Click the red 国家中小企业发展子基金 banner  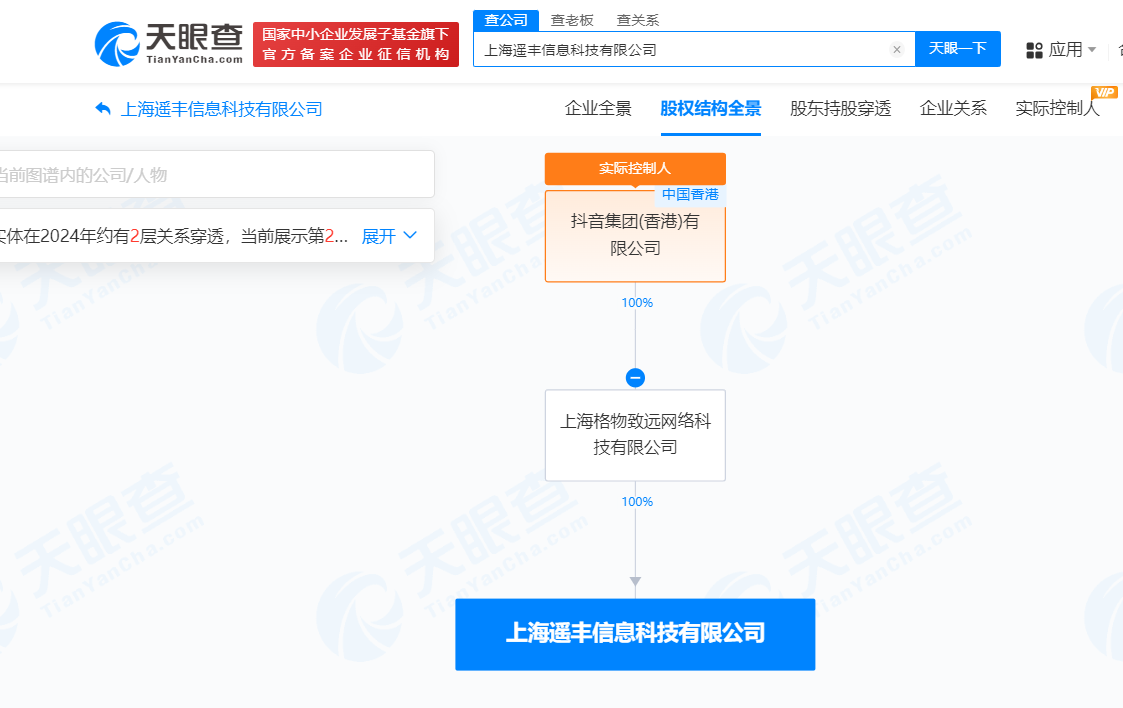point(356,44)
